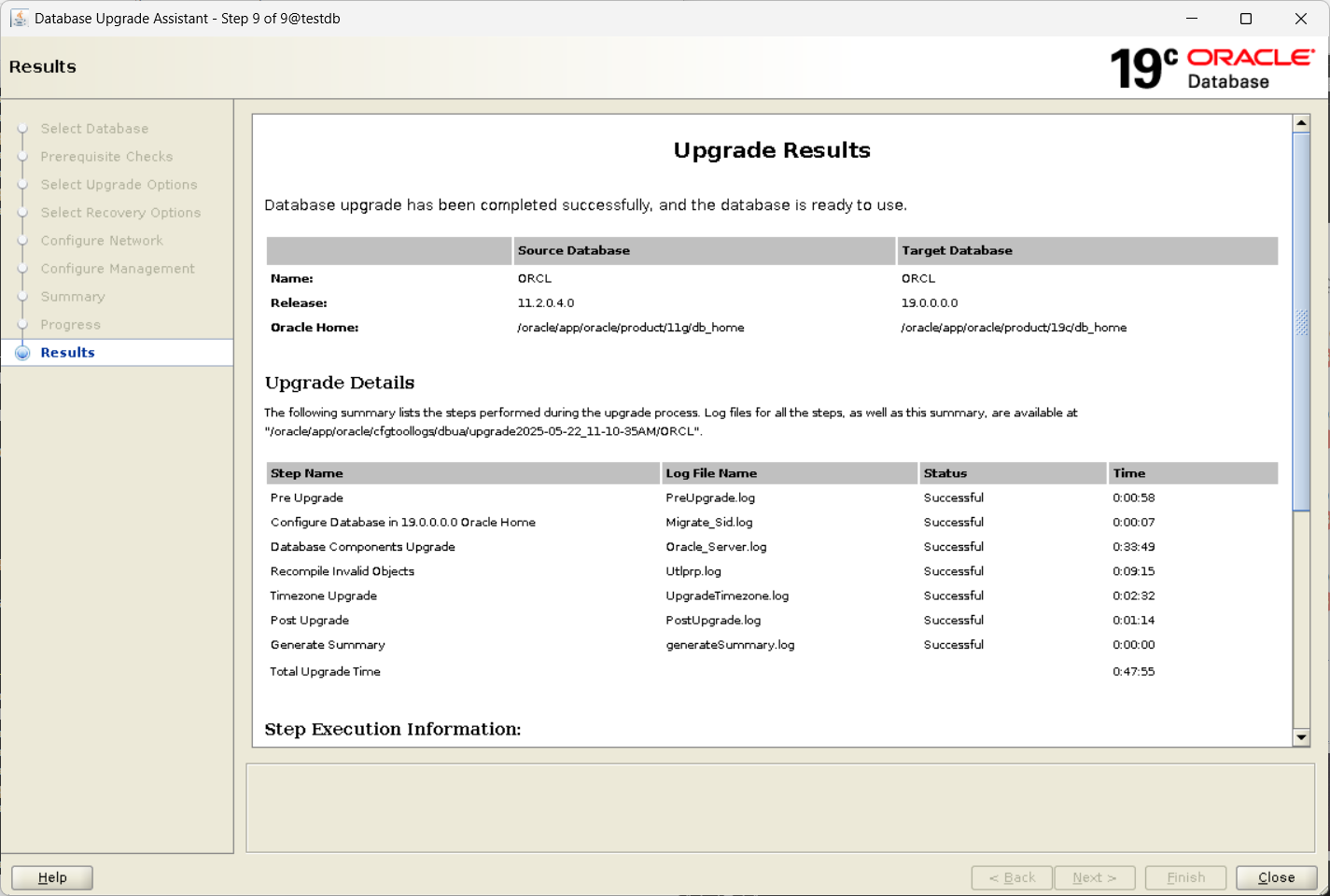1330x896 pixels.
Task: Click the Upgrade Results title
Action: tap(772, 150)
